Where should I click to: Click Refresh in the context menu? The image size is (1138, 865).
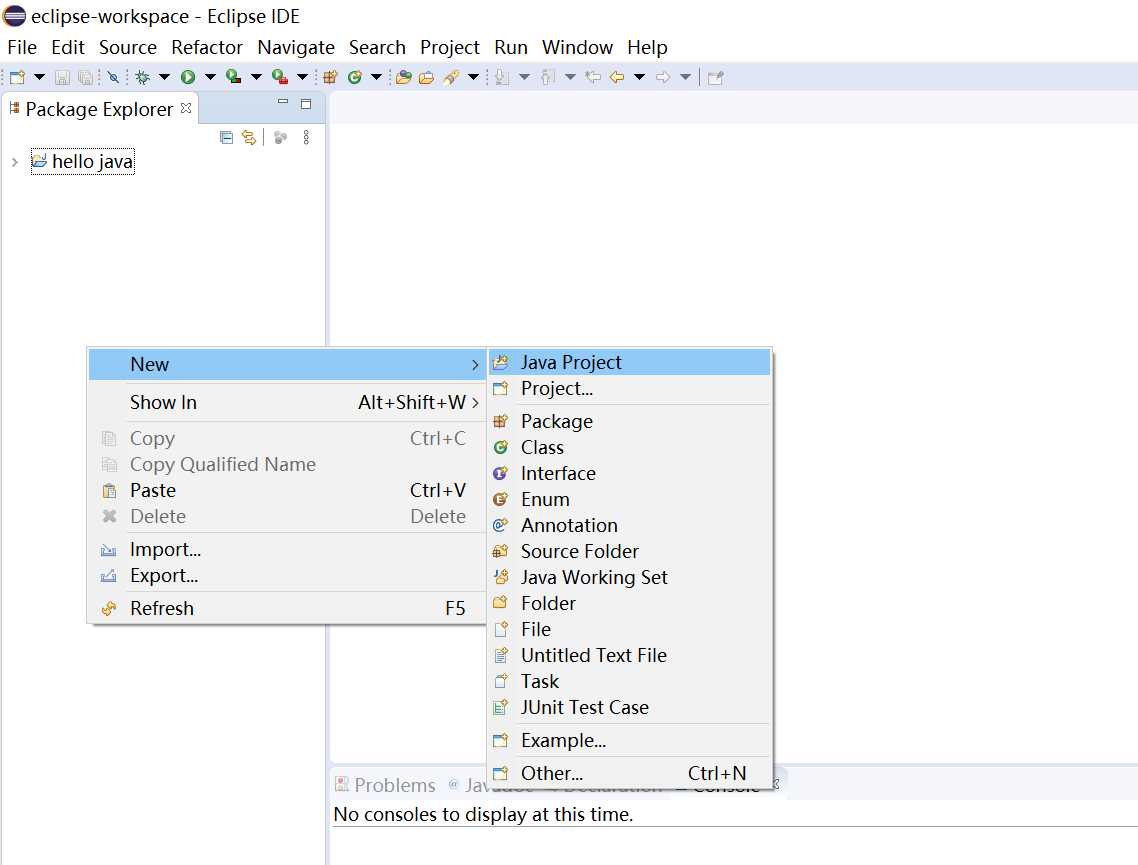(287, 609)
